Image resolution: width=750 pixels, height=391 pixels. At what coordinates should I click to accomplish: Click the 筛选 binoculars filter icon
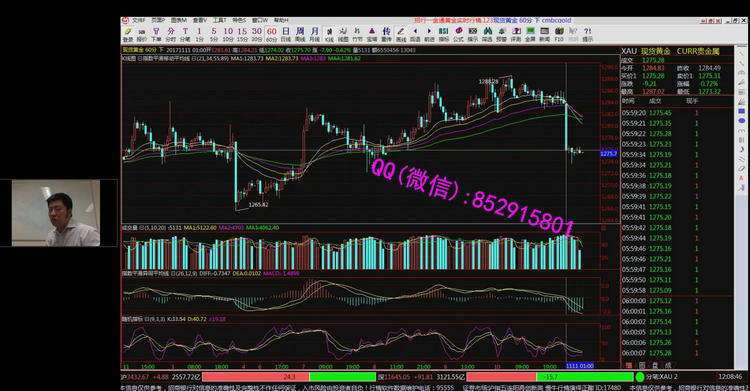(x=487, y=34)
